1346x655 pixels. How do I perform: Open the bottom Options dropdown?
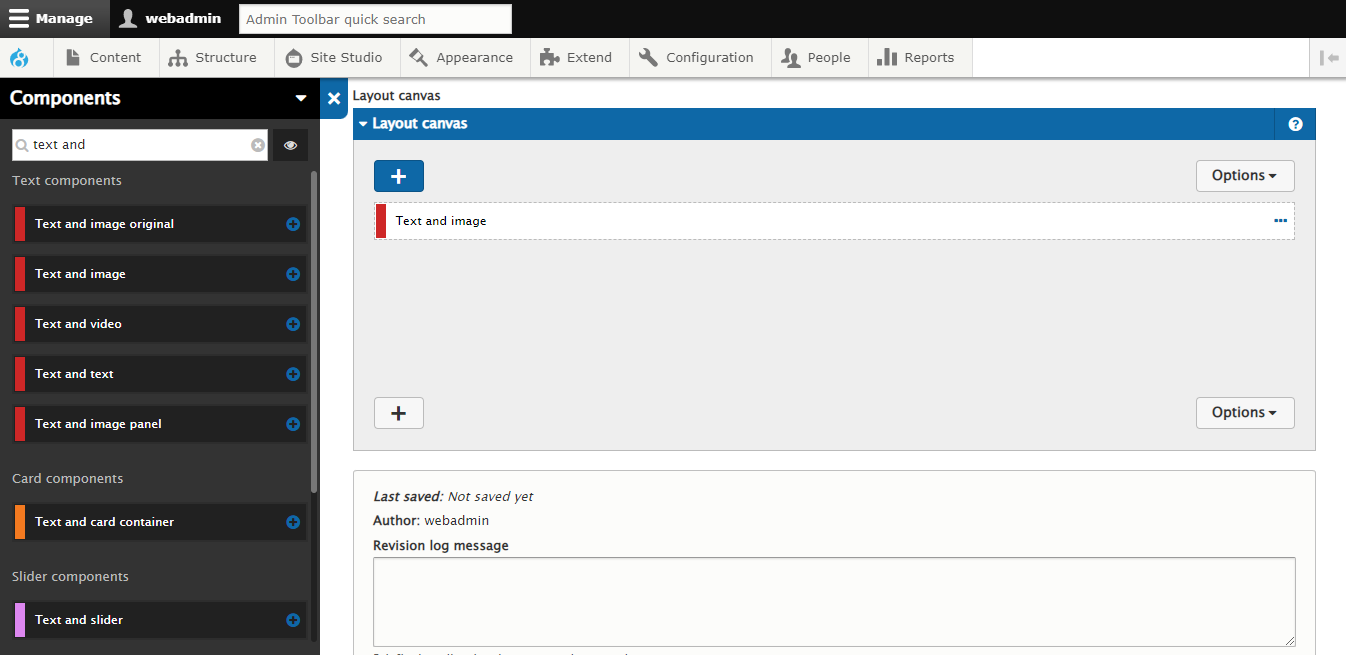pos(1245,413)
